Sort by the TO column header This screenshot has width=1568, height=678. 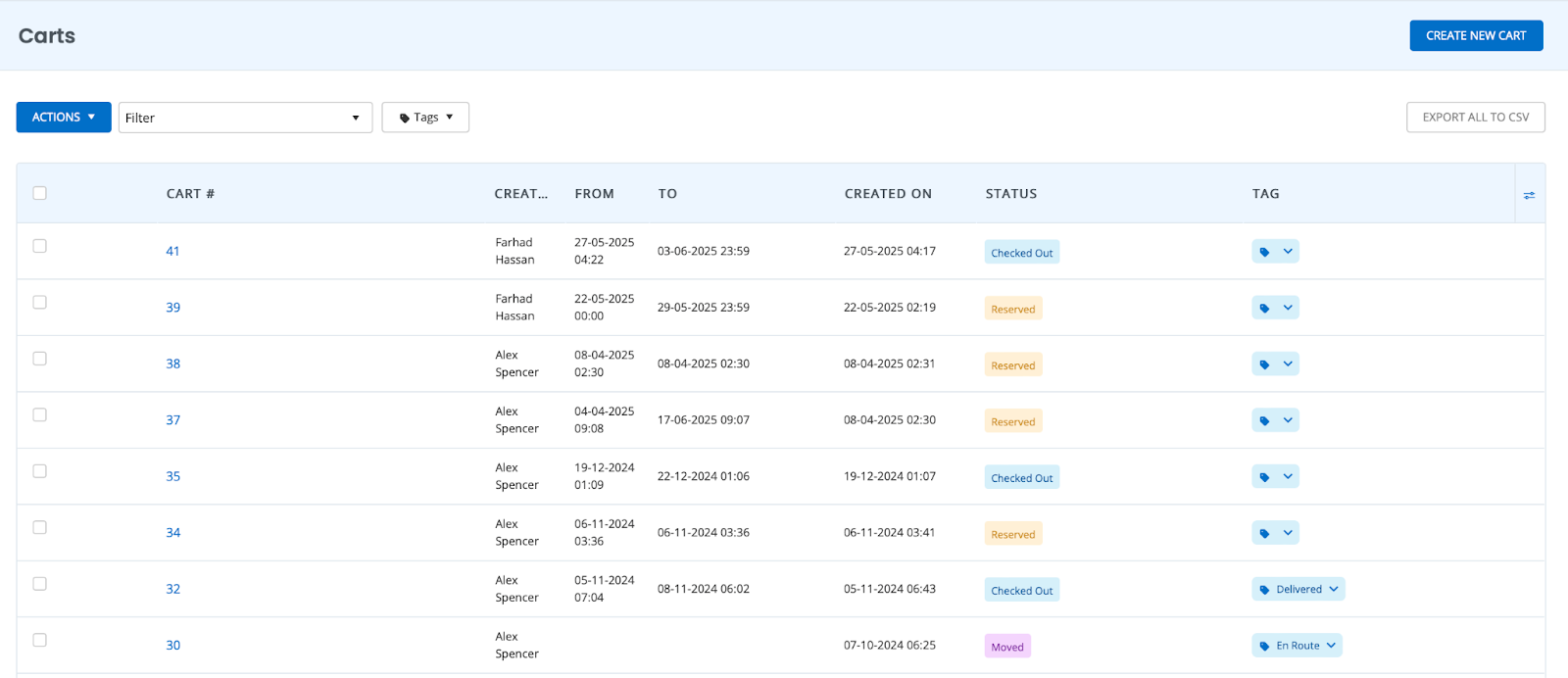(x=667, y=194)
